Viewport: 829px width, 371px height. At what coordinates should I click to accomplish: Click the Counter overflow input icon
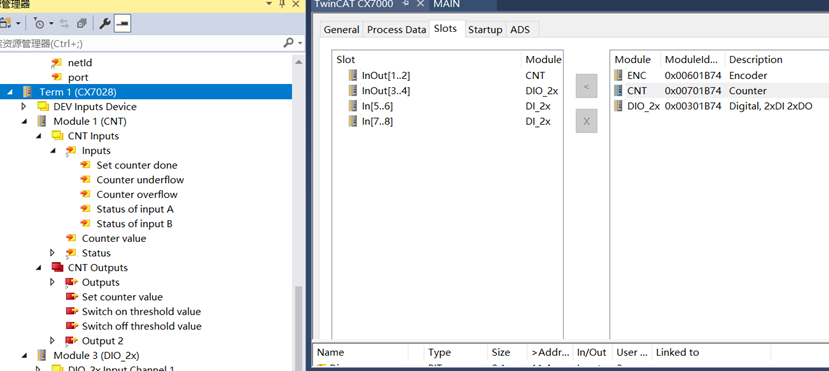click(x=86, y=194)
